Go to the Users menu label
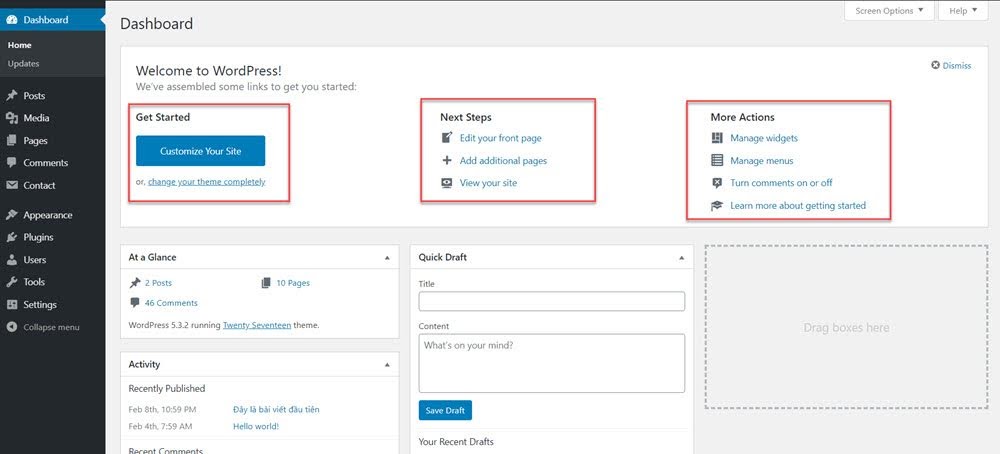The height and width of the screenshot is (454, 1000). [34, 260]
